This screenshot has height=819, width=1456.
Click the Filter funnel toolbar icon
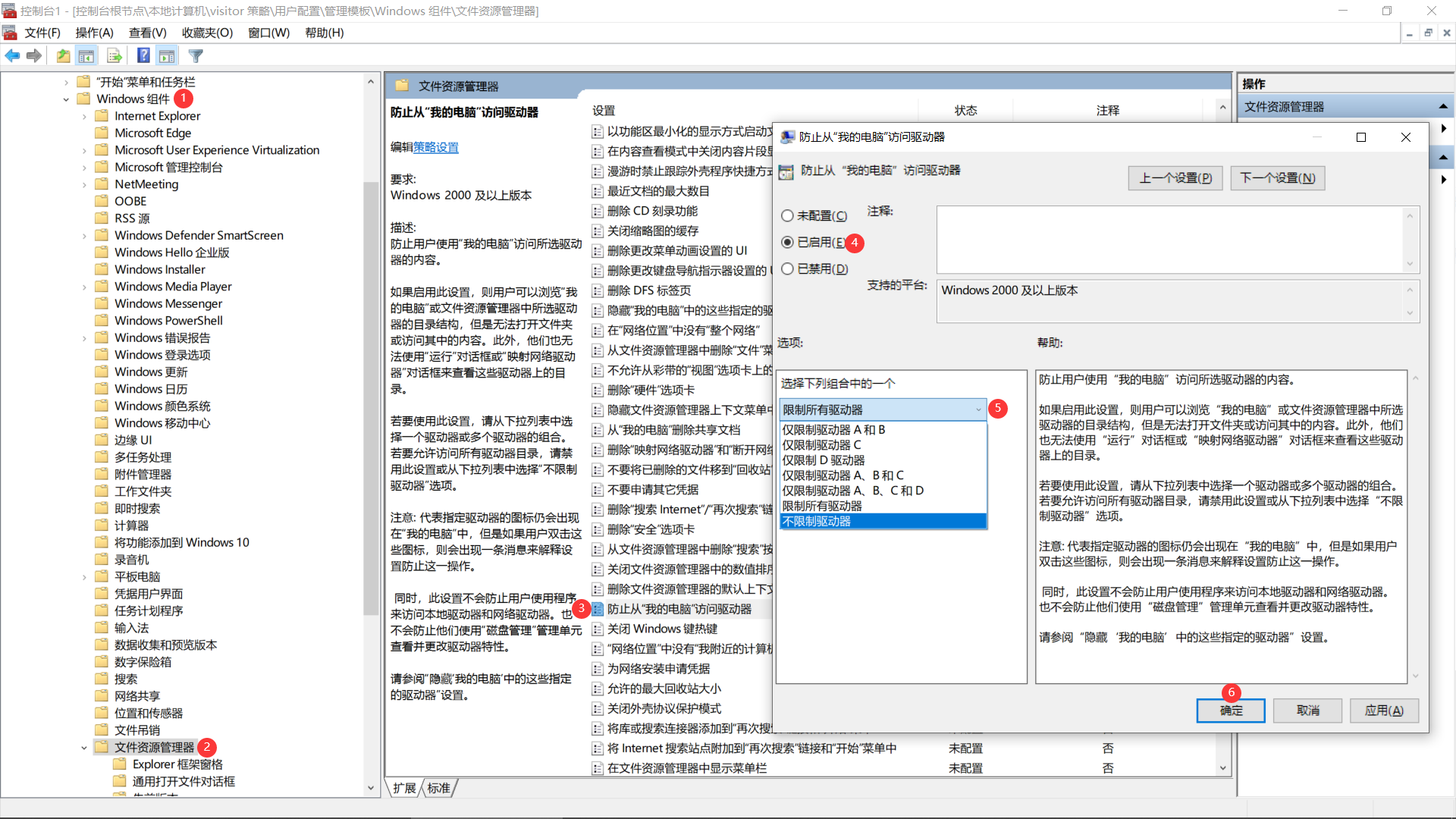tap(196, 55)
